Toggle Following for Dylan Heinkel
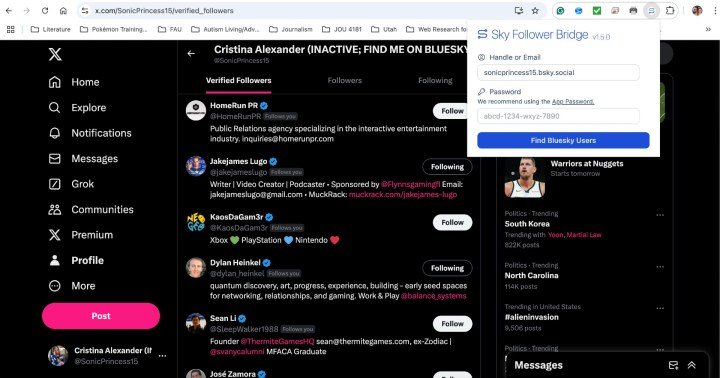Screen dimensions: 720x378 pos(447,268)
